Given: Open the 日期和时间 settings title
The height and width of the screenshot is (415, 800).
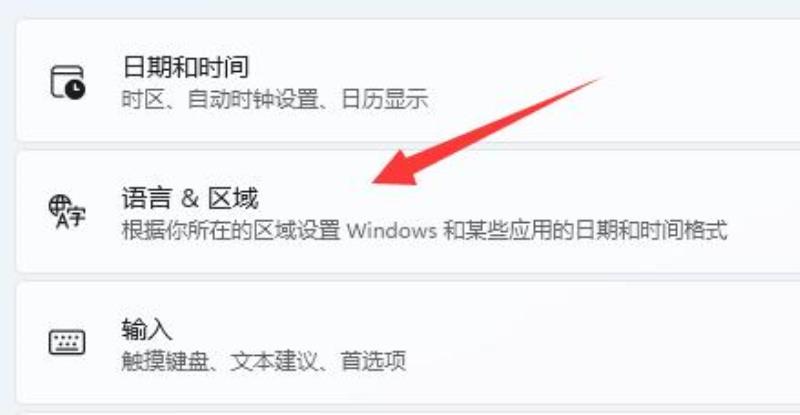Looking at the screenshot, I should [186, 67].
